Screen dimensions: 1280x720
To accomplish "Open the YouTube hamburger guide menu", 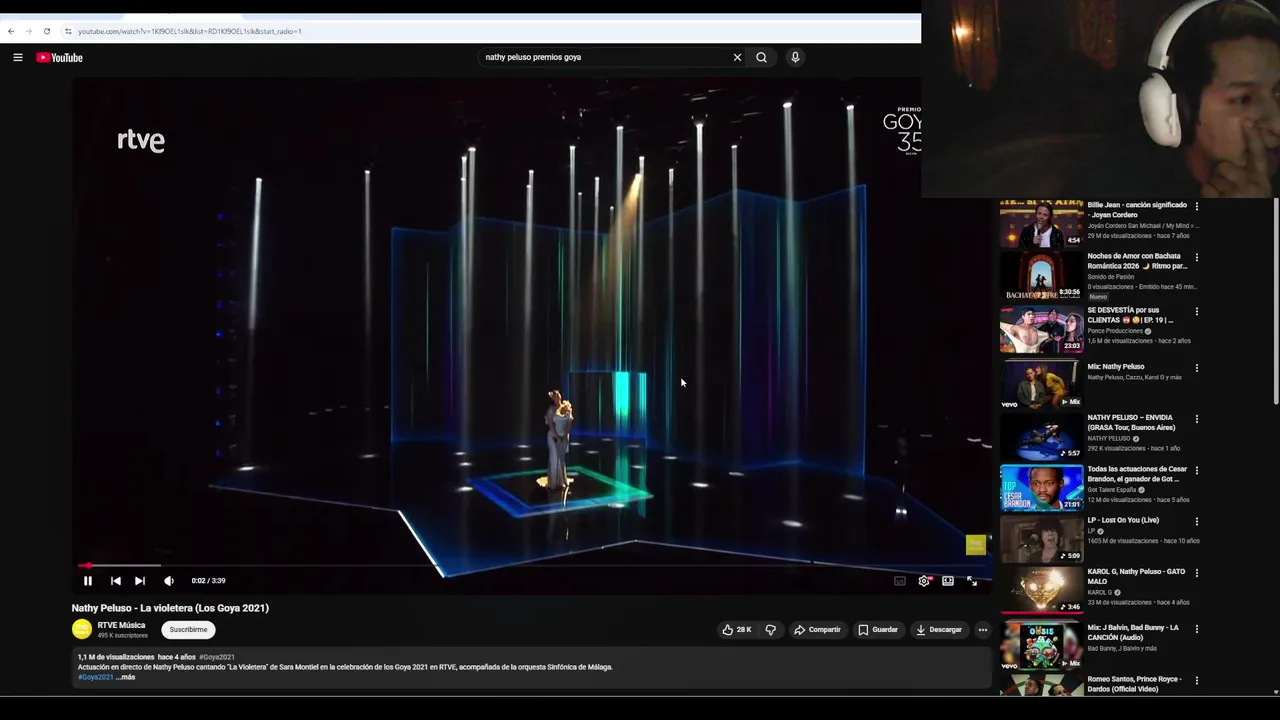I will [x=18, y=58].
